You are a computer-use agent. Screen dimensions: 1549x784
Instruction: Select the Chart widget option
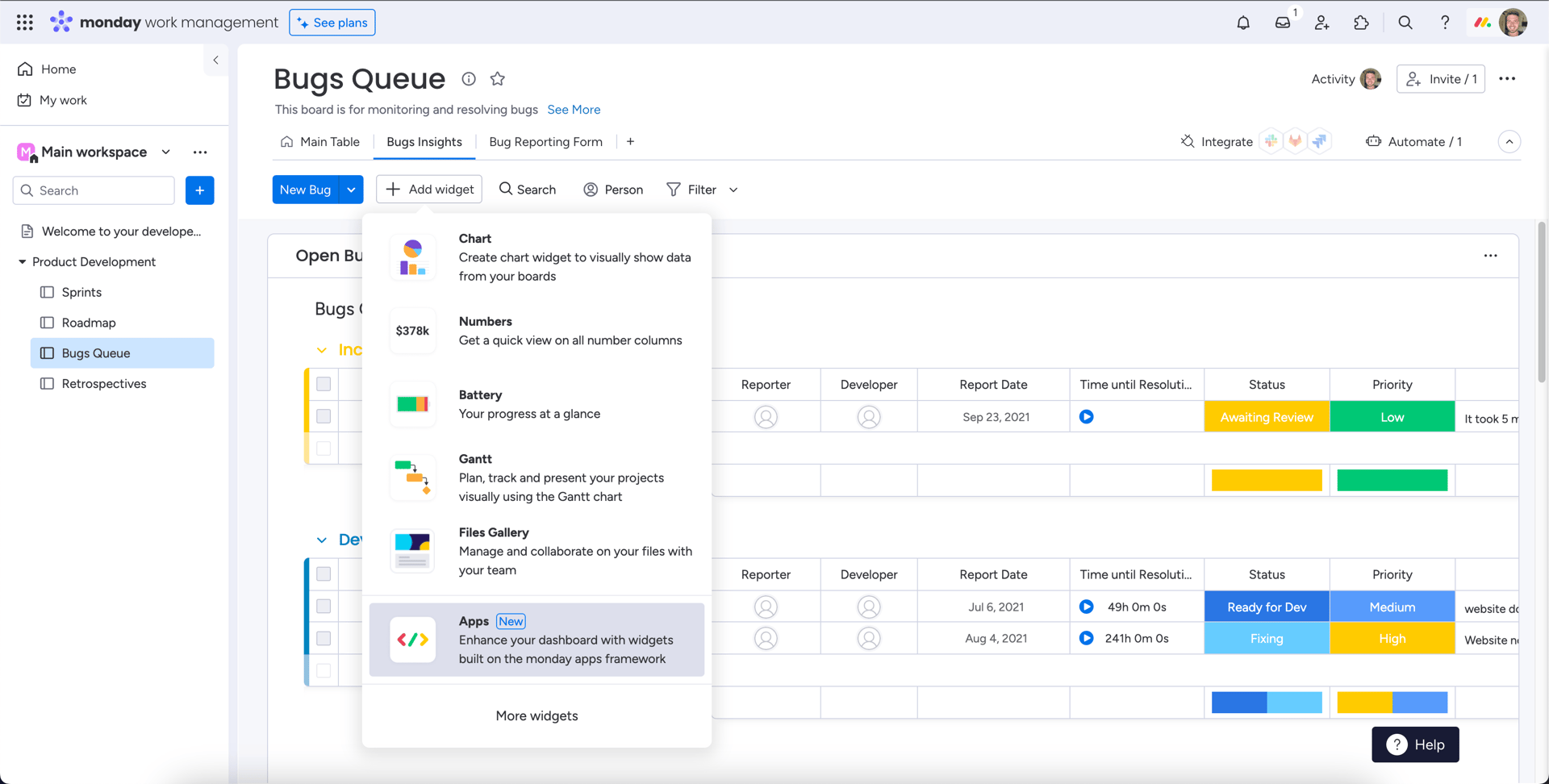537,257
